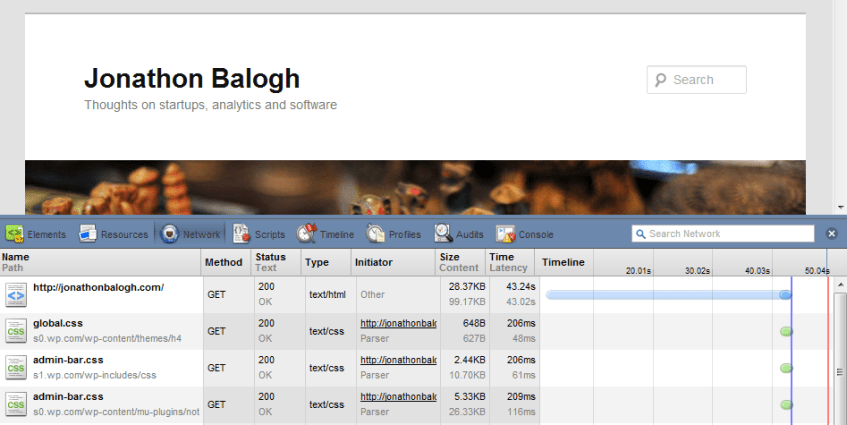Viewport: 847px width, 425px height.
Task: Sort by the Initiator column header
Action: 393,262
